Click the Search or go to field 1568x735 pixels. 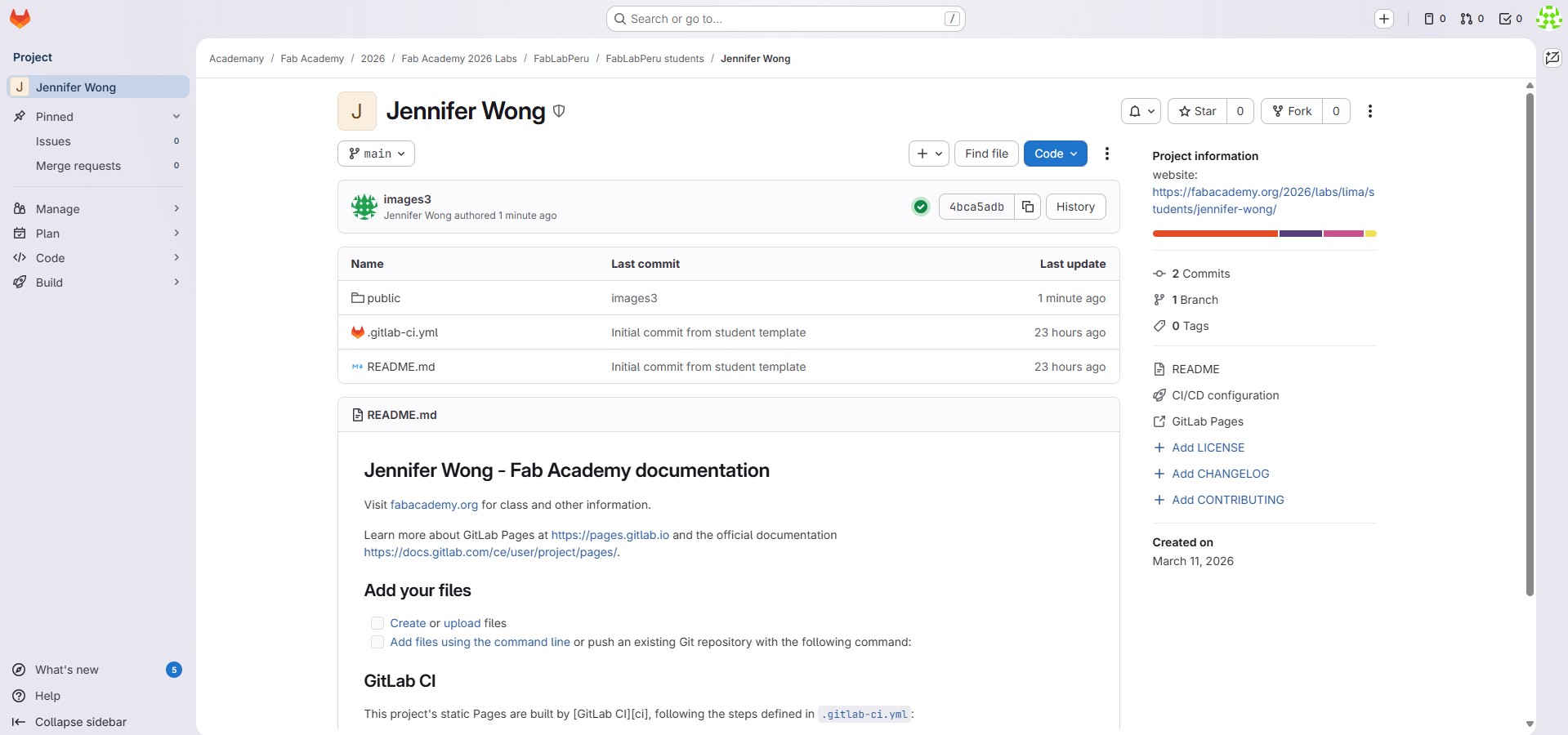tap(784, 18)
